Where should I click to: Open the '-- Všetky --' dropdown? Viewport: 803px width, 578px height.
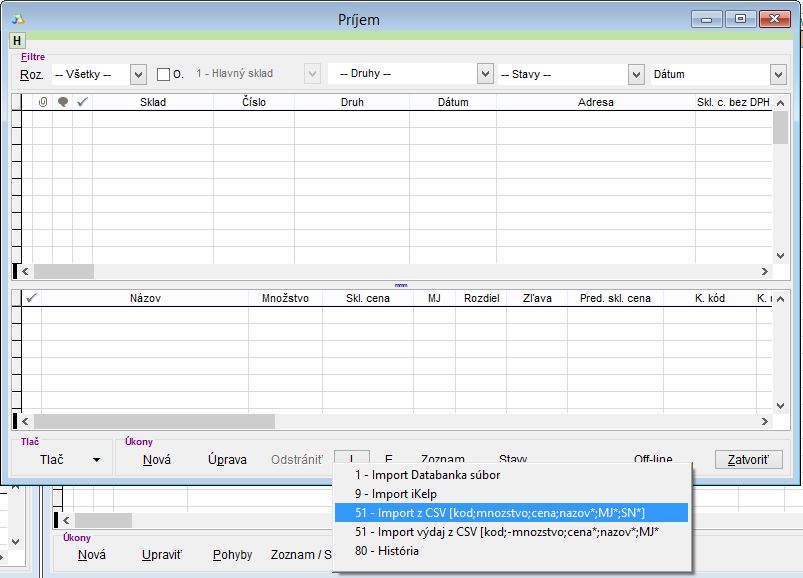click(x=138, y=74)
